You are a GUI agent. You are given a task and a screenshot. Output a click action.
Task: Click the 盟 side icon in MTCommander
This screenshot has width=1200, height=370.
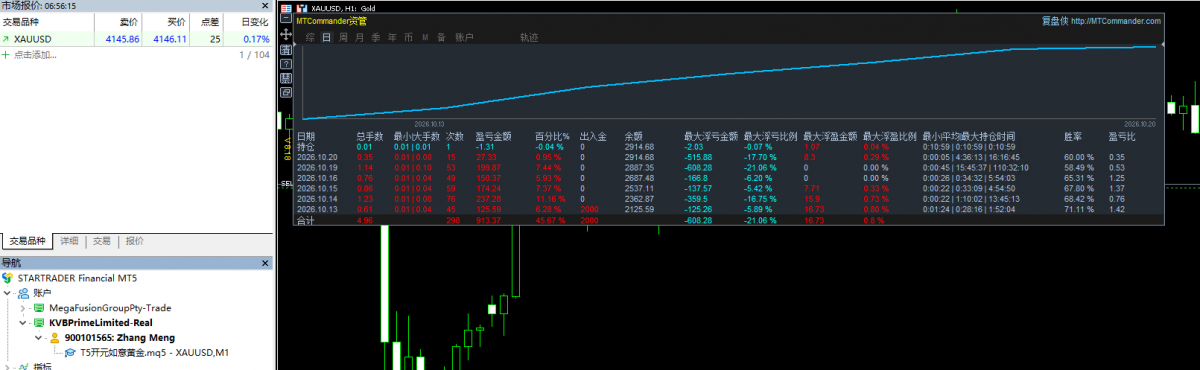point(287,78)
